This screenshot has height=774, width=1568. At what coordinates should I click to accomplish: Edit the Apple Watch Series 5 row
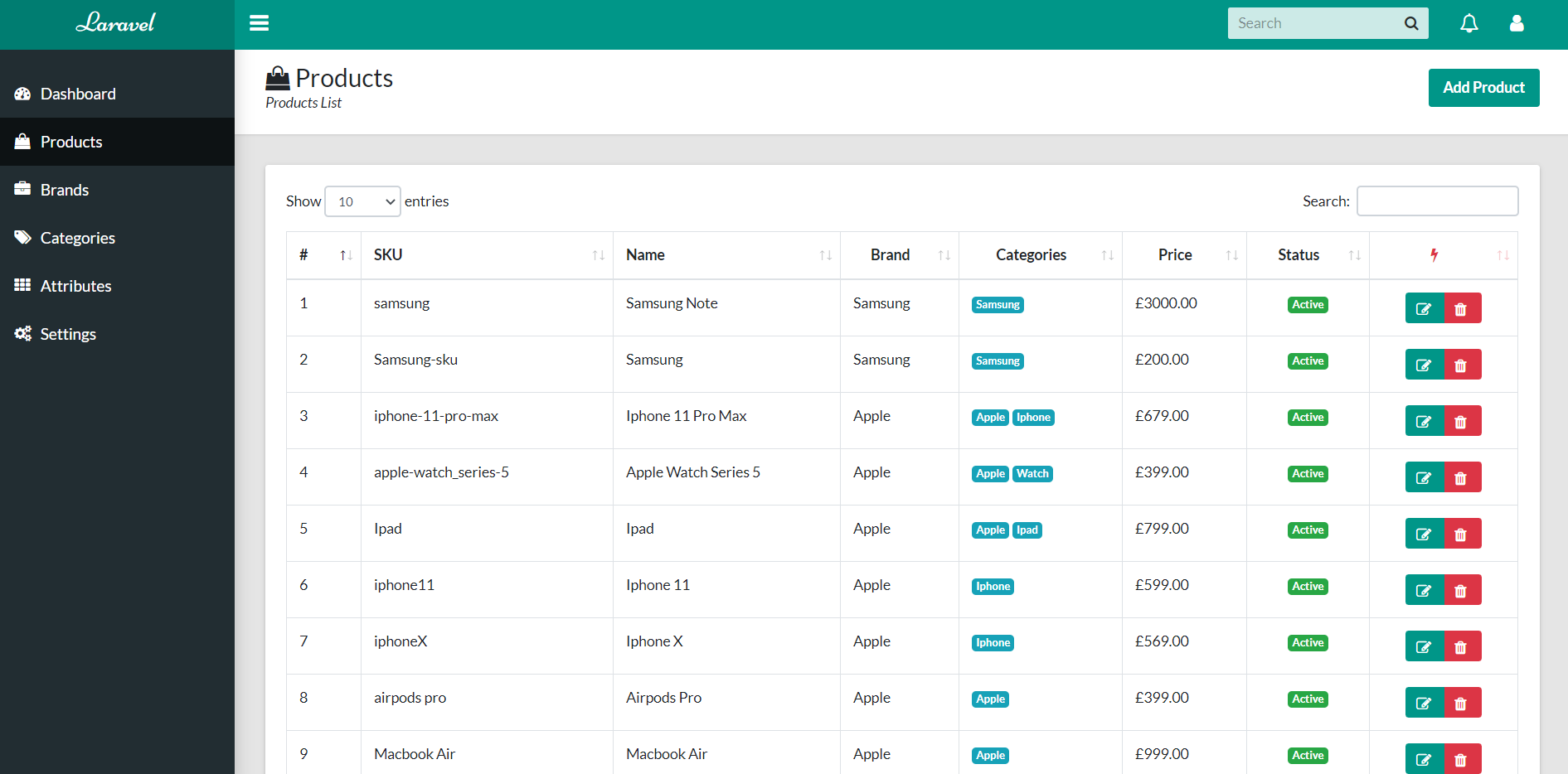click(1424, 477)
